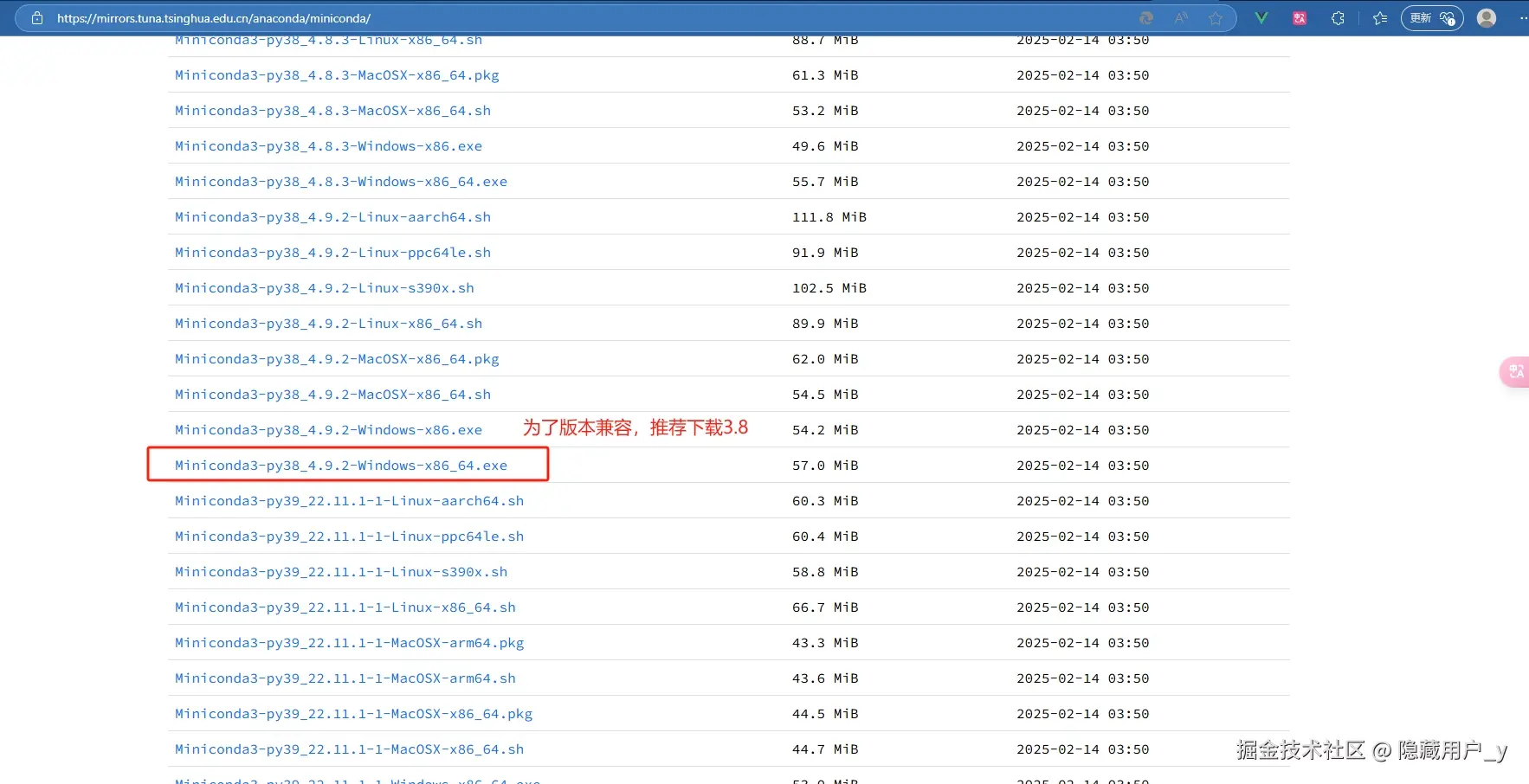
Task: Open the translate extension icon
Action: (1300, 17)
